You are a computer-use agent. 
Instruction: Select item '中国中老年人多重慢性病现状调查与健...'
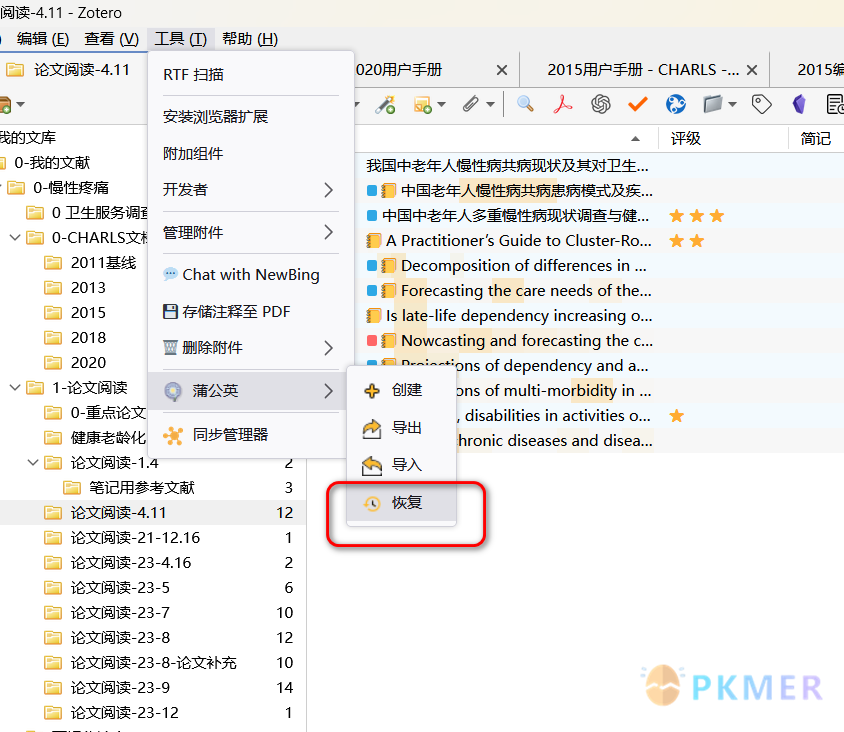coord(515,216)
